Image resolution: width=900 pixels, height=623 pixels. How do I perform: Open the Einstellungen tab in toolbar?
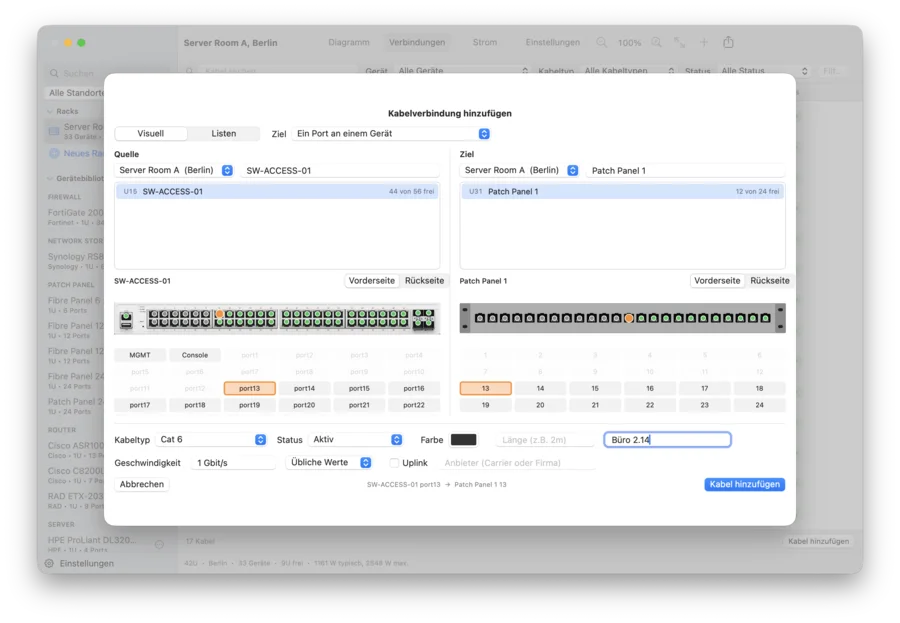[x=552, y=42]
